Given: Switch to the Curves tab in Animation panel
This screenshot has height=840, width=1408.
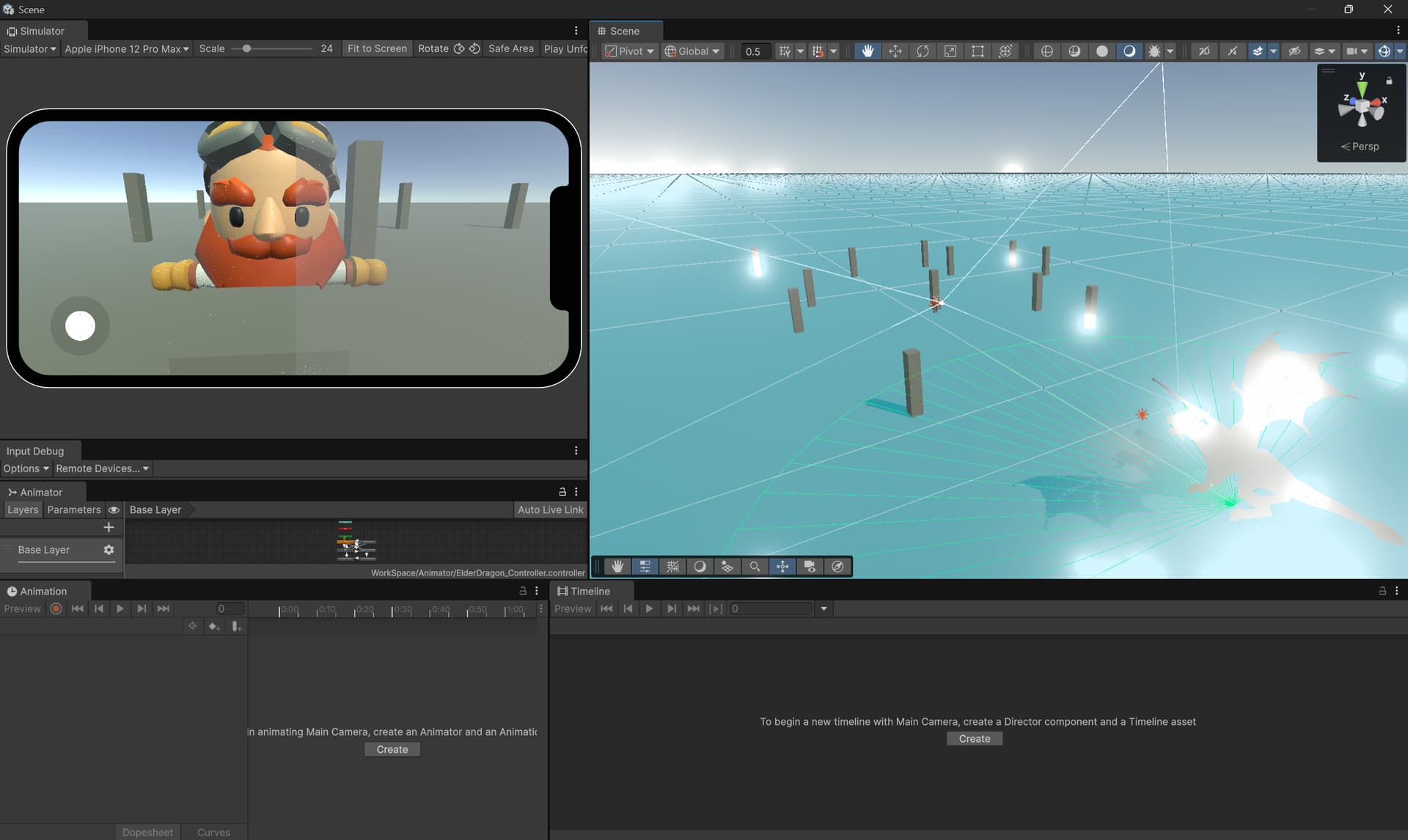Looking at the screenshot, I should [x=213, y=832].
